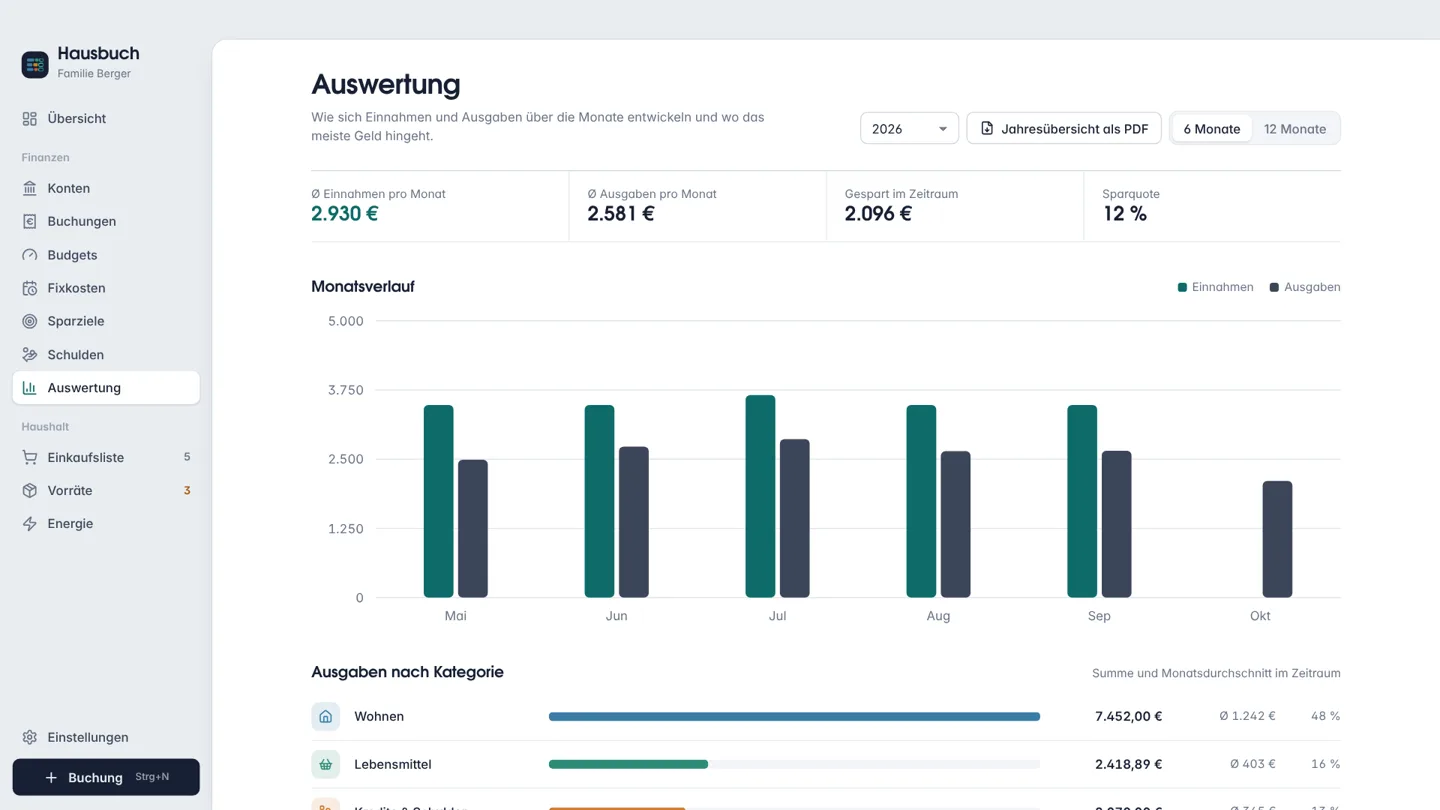The width and height of the screenshot is (1440, 810).
Task: Click the Vorräte box icon
Action: (30, 491)
